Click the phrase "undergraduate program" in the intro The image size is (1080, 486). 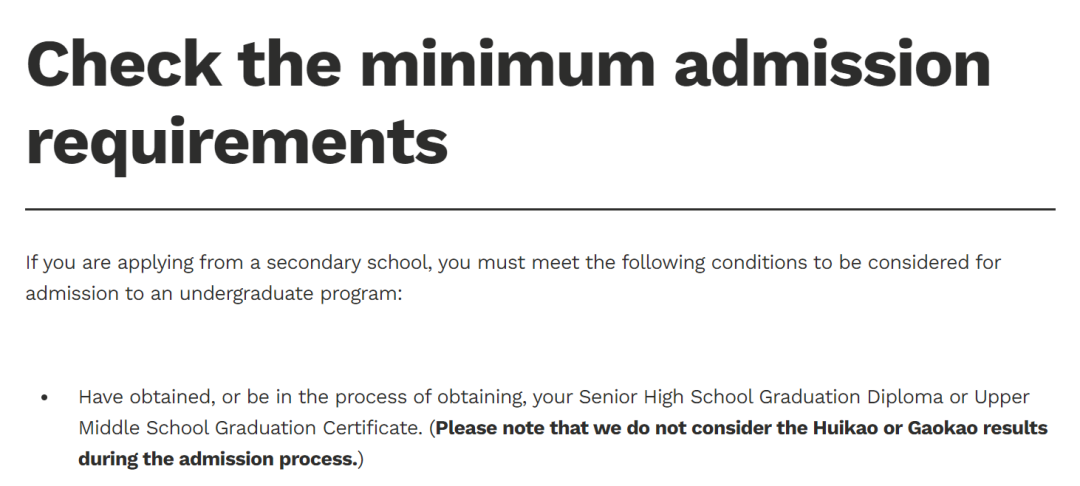click(298, 295)
